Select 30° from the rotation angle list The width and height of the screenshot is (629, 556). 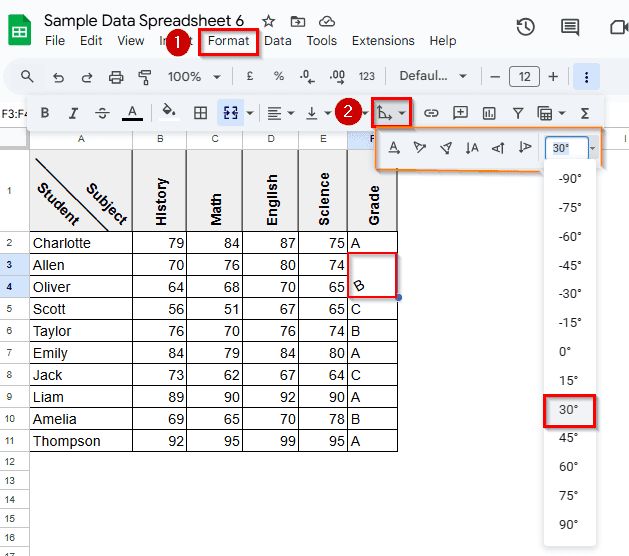pos(569,409)
